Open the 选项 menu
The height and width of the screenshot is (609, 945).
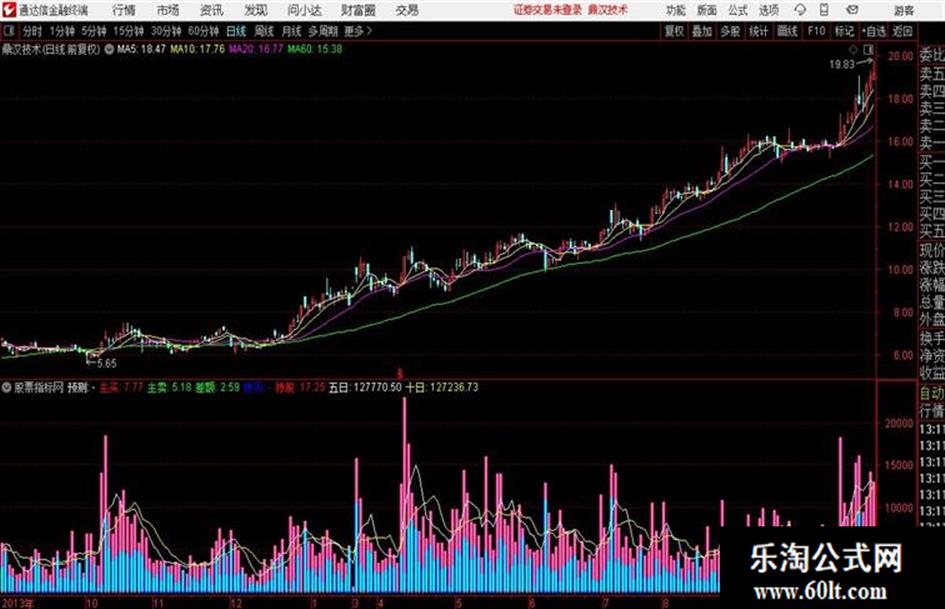pyautogui.click(x=768, y=10)
